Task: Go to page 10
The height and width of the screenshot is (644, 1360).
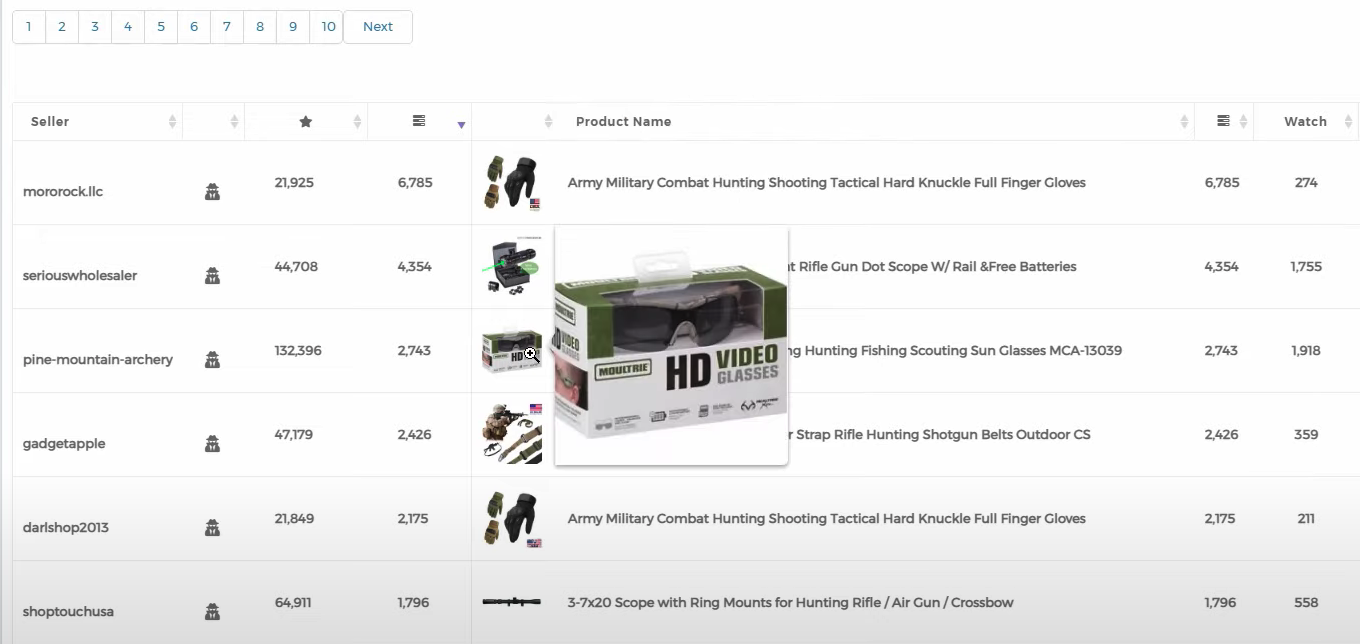Action: 326,27
